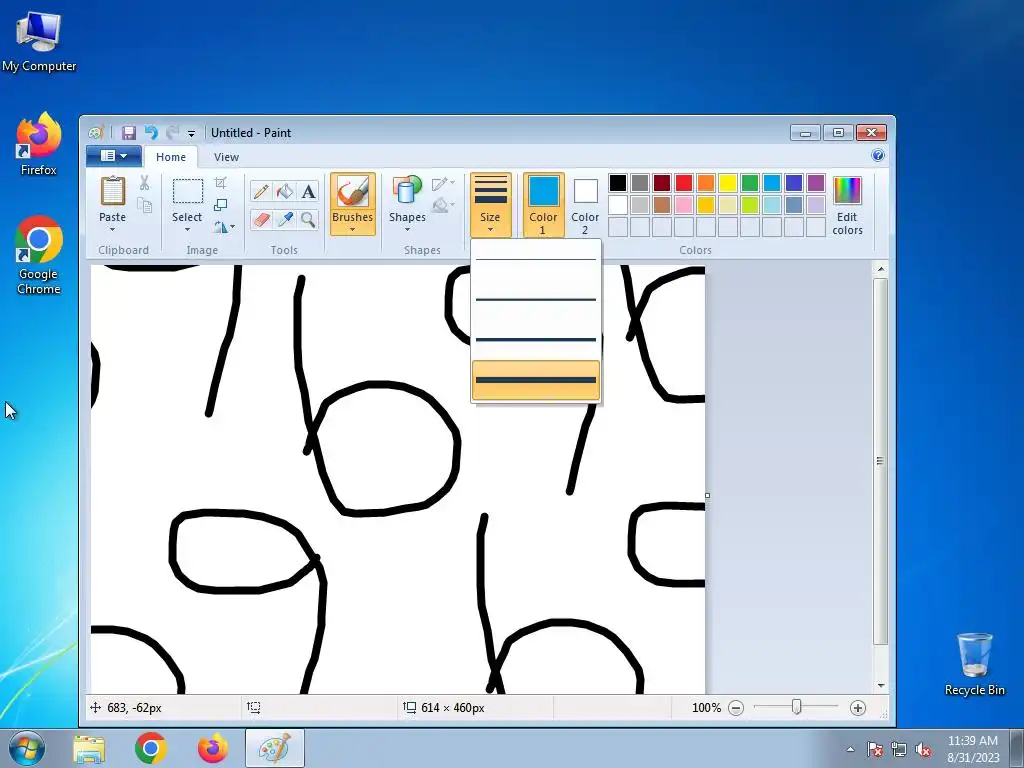The width and height of the screenshot is (1024, 768).
Task: Expand the Brushes dropdown arrow
Action: (352, 230)
